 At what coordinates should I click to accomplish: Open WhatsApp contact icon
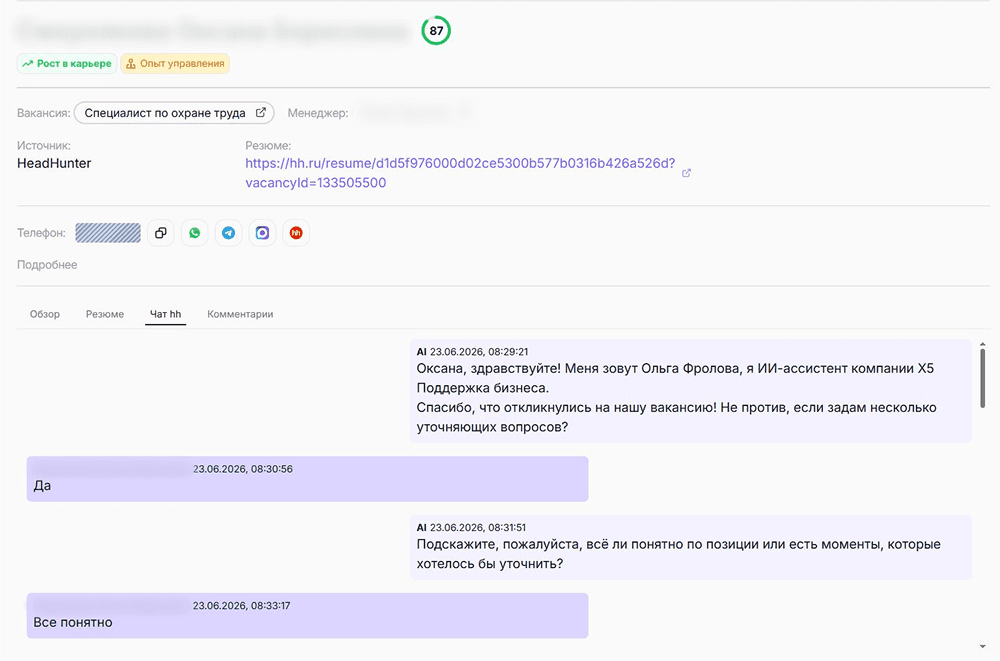point(195,233)
